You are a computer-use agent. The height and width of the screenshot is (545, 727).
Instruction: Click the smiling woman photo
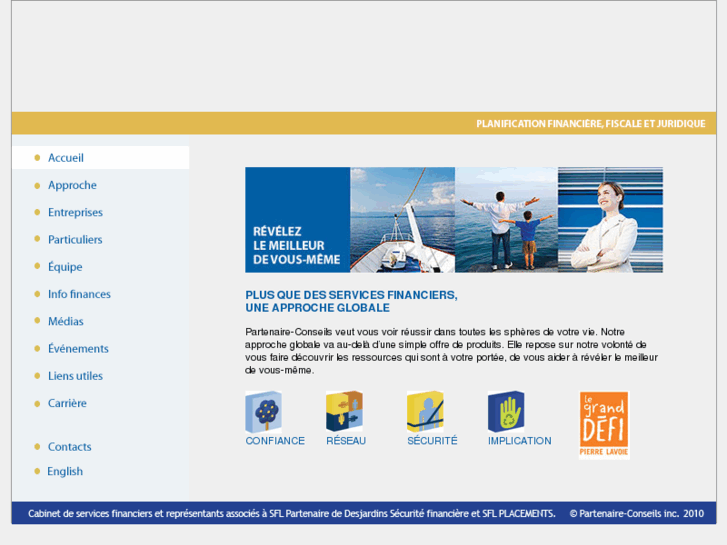click(610, 220)
